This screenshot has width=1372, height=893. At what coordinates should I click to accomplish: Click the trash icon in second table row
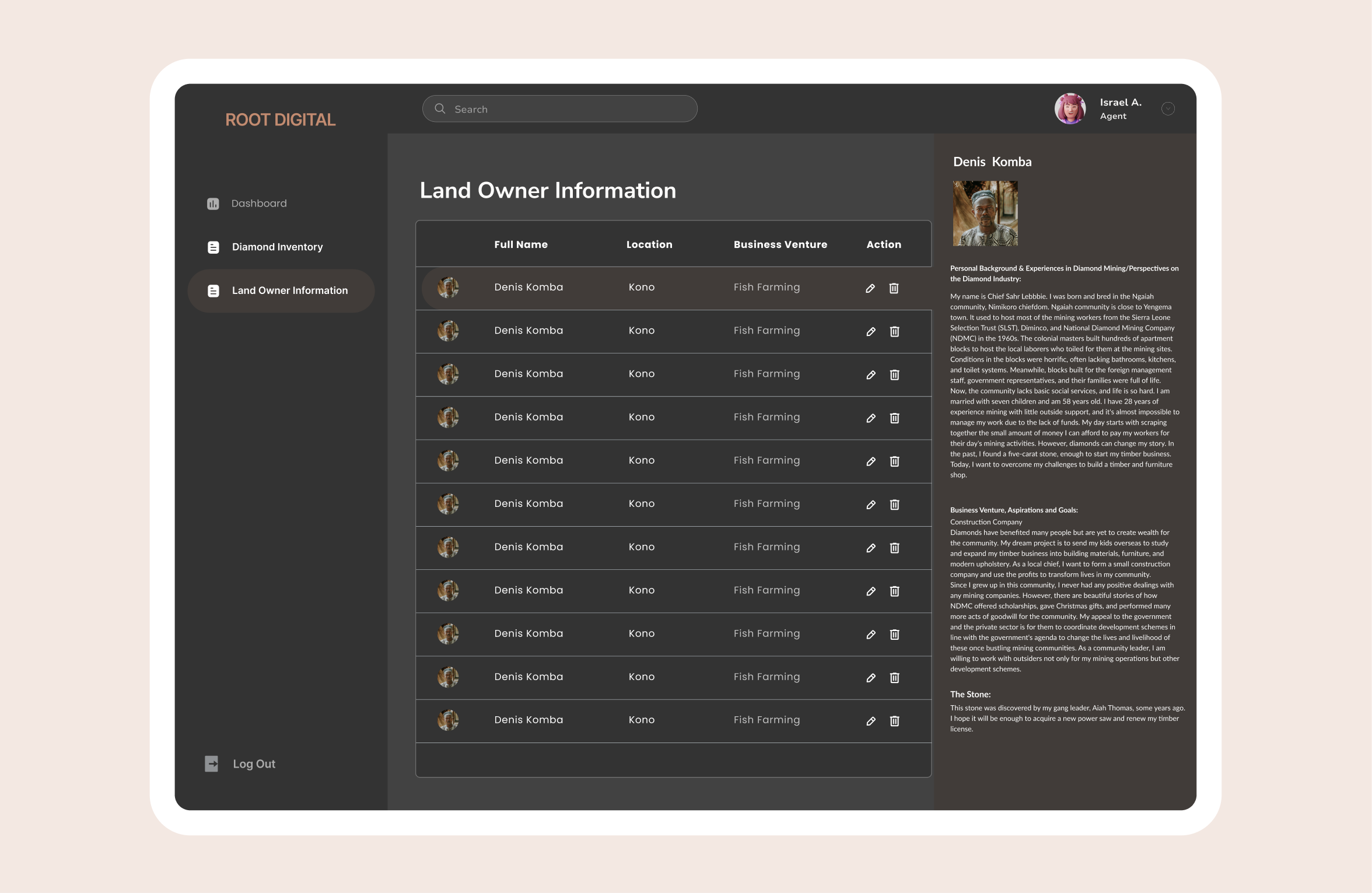[x=894, y=331]
